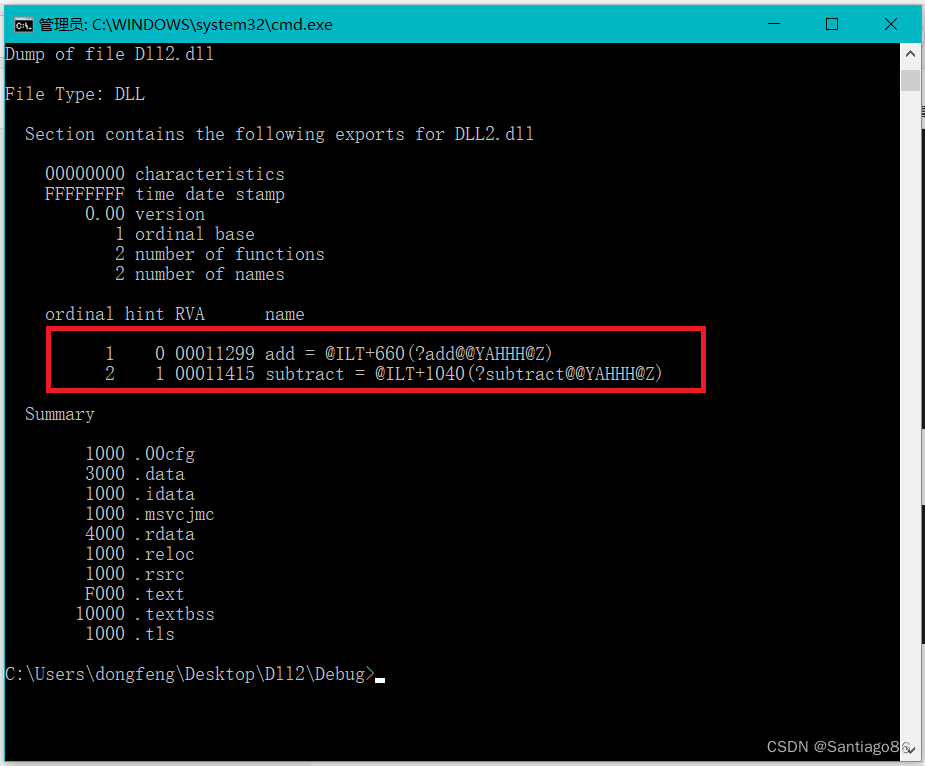
Task: Click the '1000 .00cfg' section row
Action: click(x=140, y=454)
